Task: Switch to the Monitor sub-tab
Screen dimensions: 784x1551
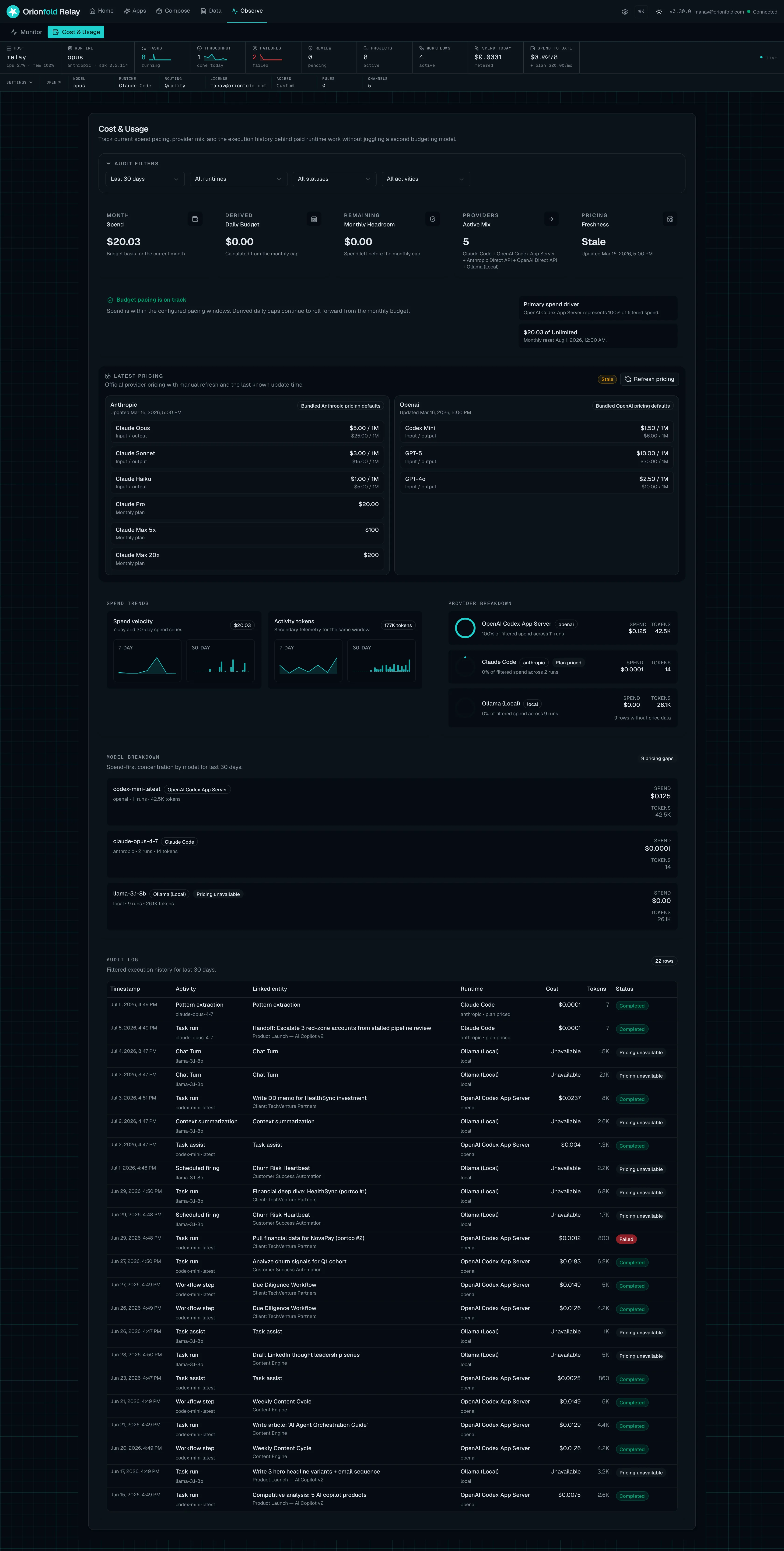Action: pyautogui.click(x=26, y=32)
